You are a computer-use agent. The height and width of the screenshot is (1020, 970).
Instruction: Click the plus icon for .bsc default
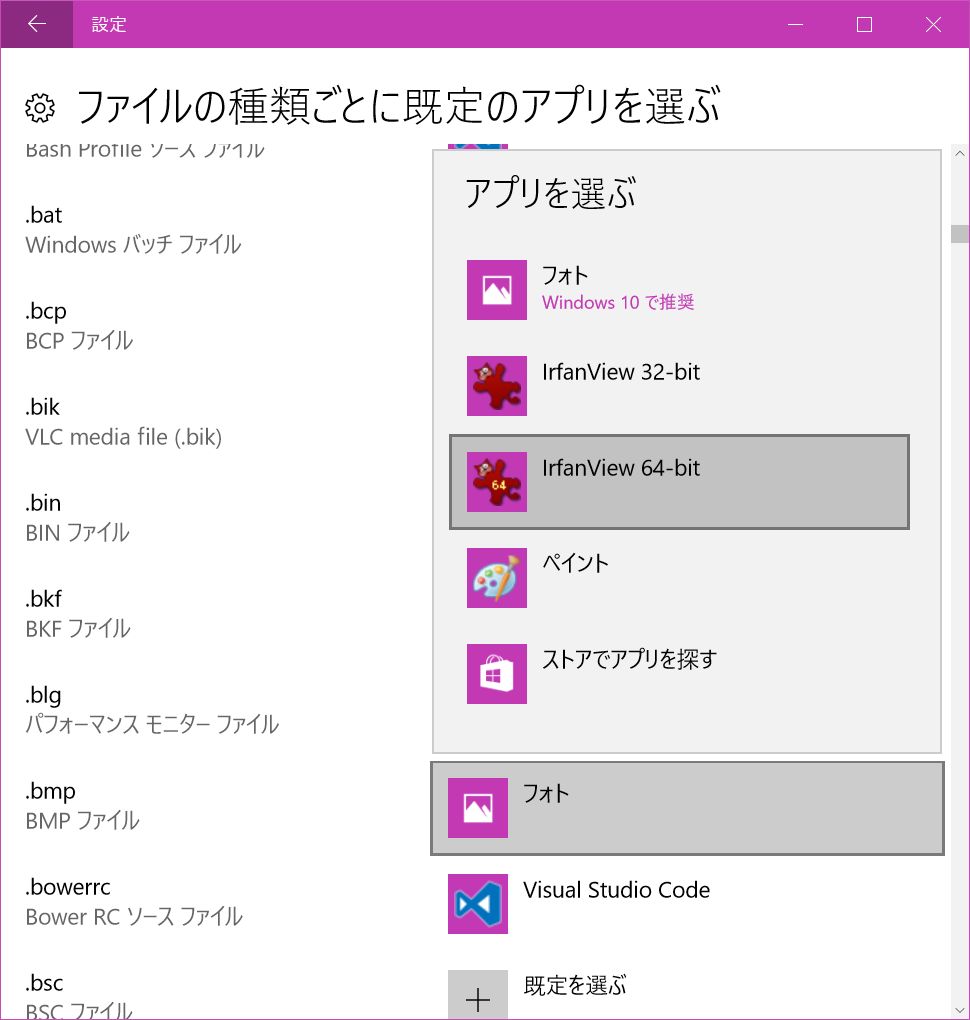click(x=478, y=995)
